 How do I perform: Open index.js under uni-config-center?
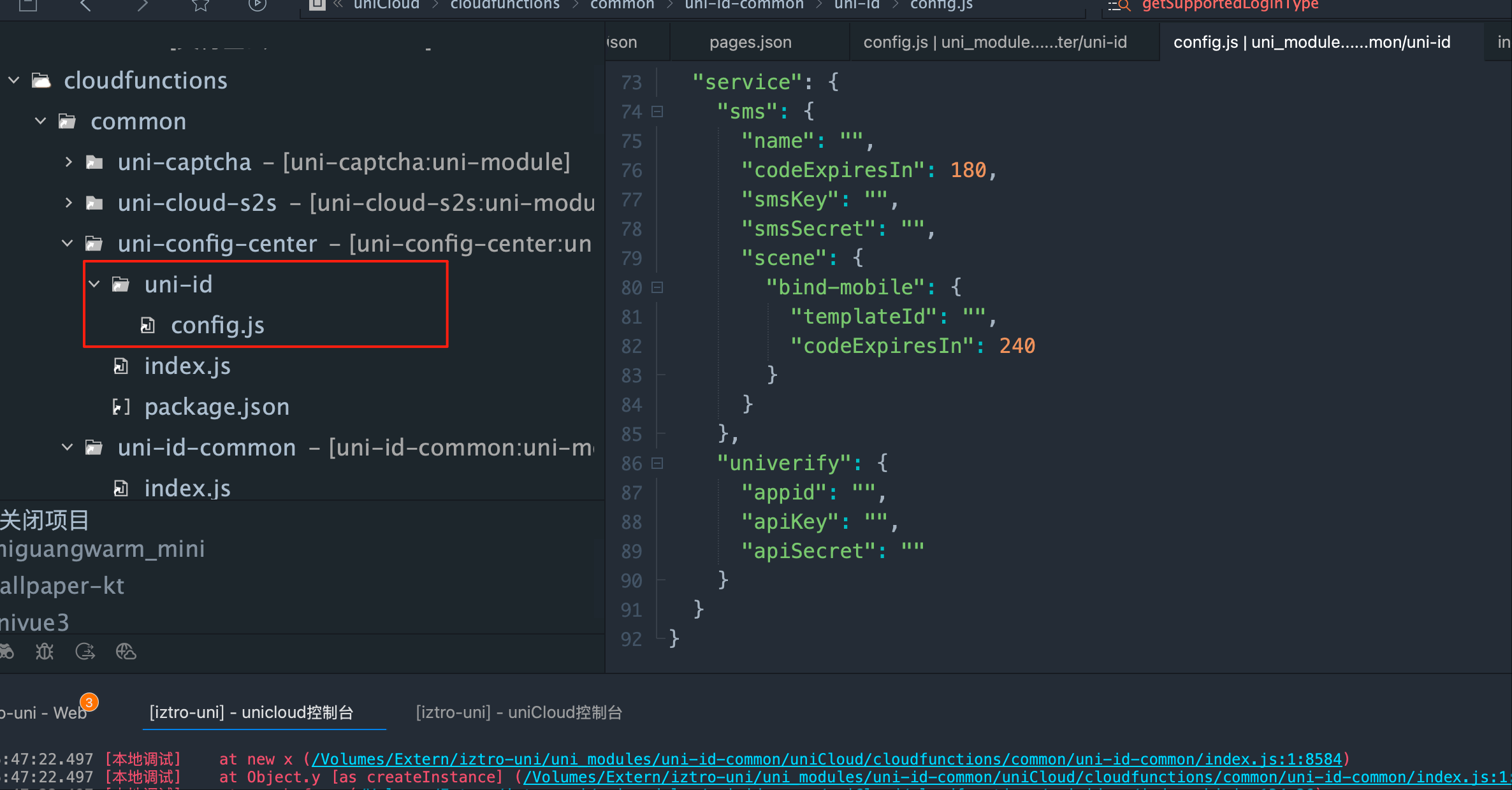187,366
